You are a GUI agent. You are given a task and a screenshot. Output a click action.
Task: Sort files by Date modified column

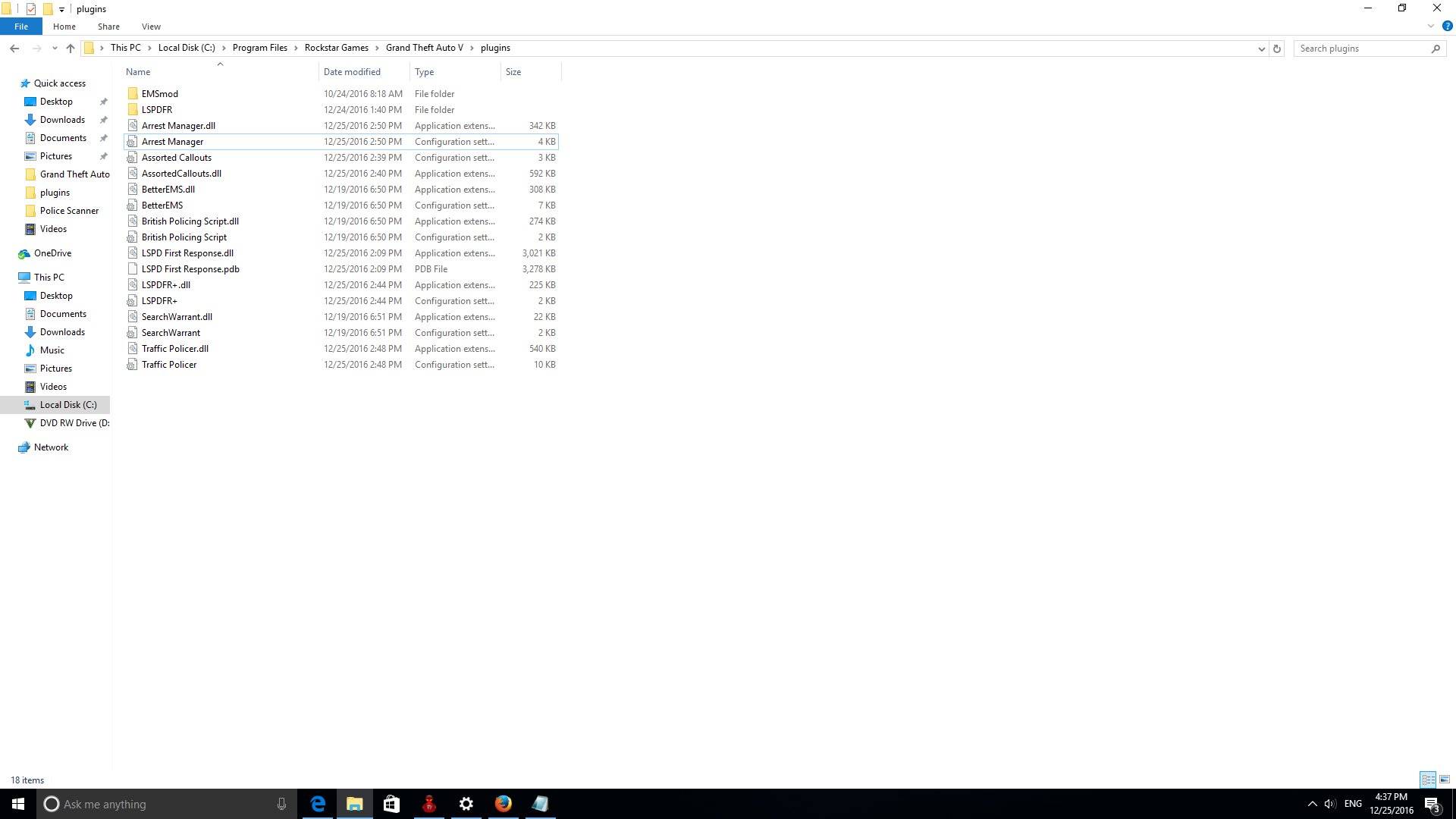tap(352, 72)
